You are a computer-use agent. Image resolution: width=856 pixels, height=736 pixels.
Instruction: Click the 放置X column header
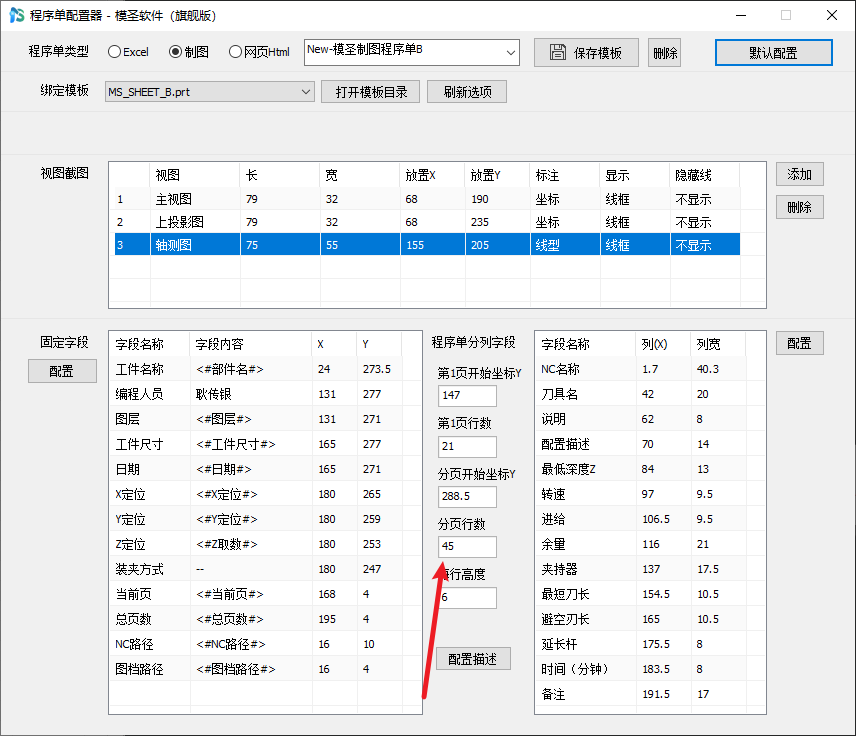pyautogui.click(x=432, y=175)
